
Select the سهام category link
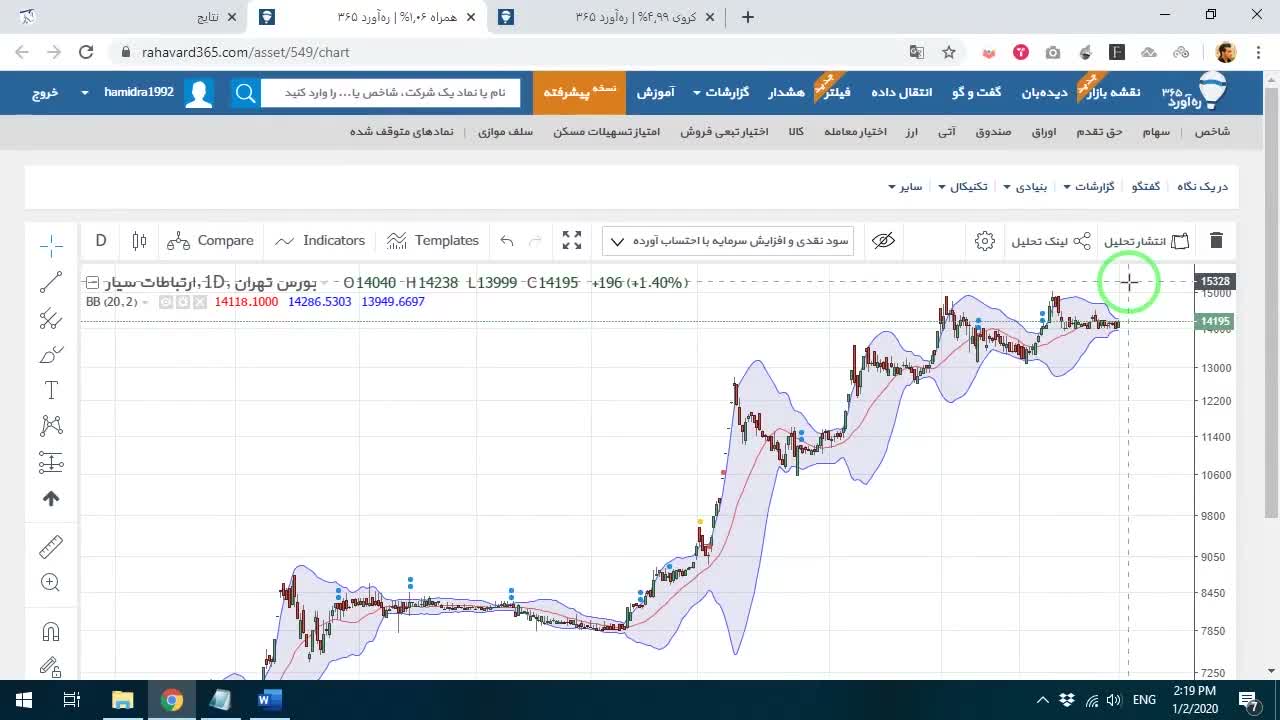(x=1156, y=132)
